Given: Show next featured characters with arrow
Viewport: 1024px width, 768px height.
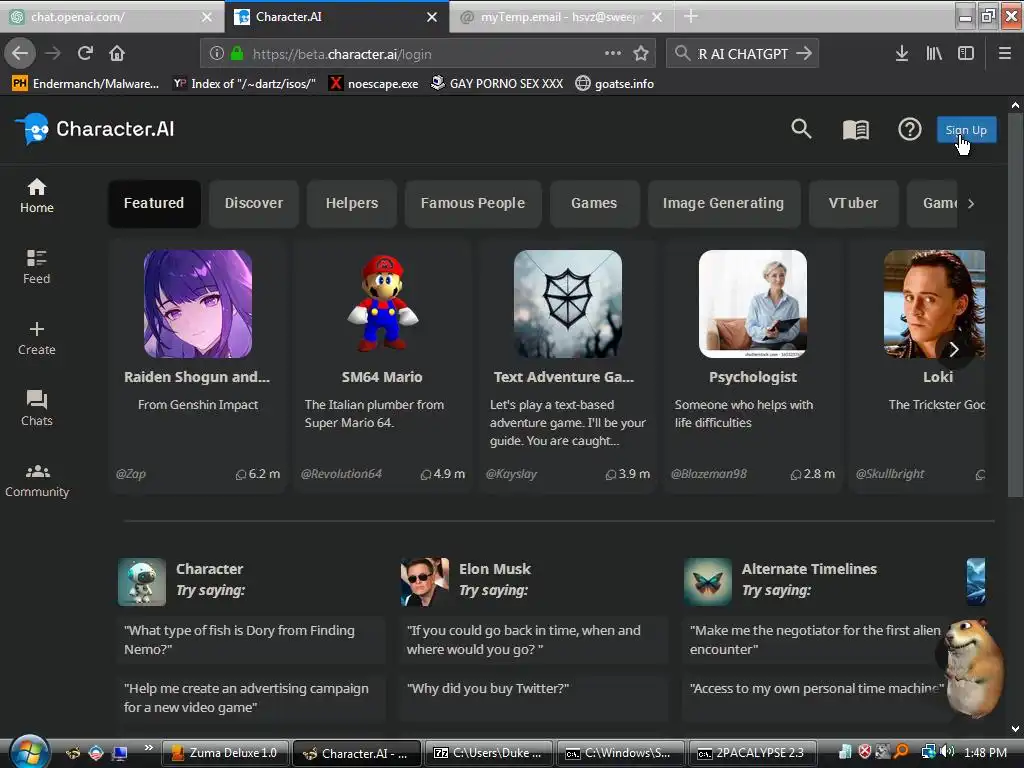Looking at the screenshot, I should tap(954, 349).
